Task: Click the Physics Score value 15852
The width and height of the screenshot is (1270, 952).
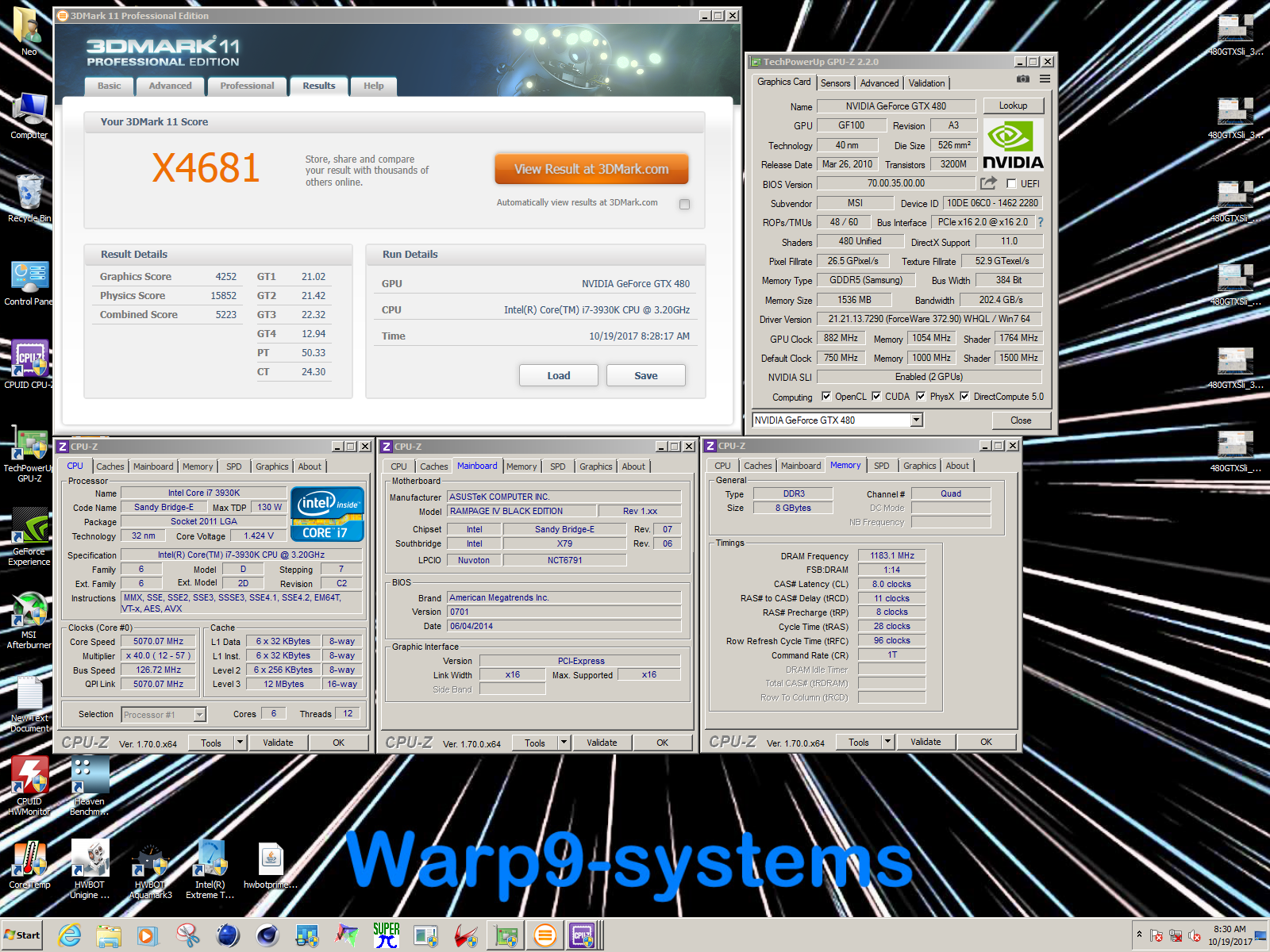Action: point(223,295)
